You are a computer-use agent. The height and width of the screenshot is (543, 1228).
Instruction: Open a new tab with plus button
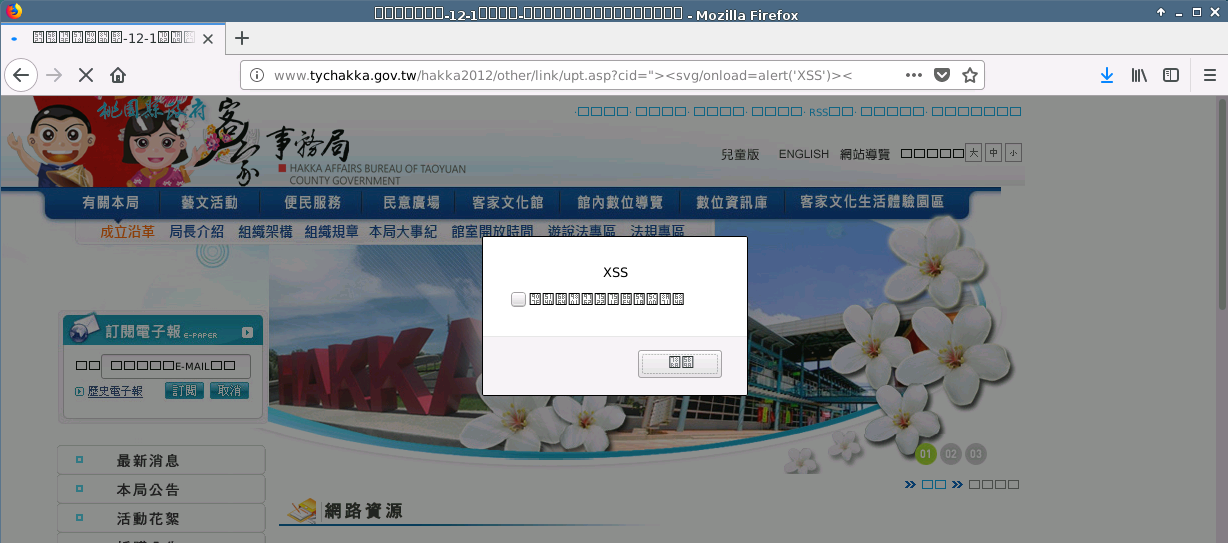click(241, 38)
